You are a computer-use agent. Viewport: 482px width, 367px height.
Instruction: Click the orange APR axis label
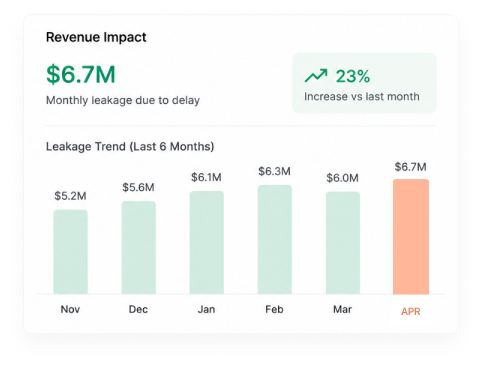click(x=411, y=311)
